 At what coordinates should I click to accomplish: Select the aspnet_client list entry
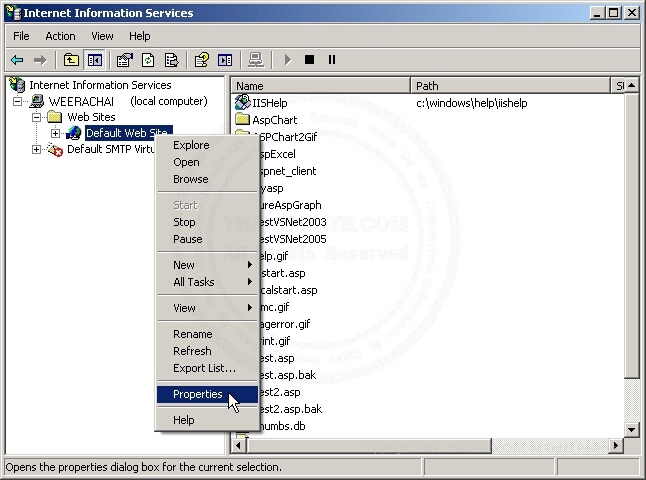pos(288,171)
